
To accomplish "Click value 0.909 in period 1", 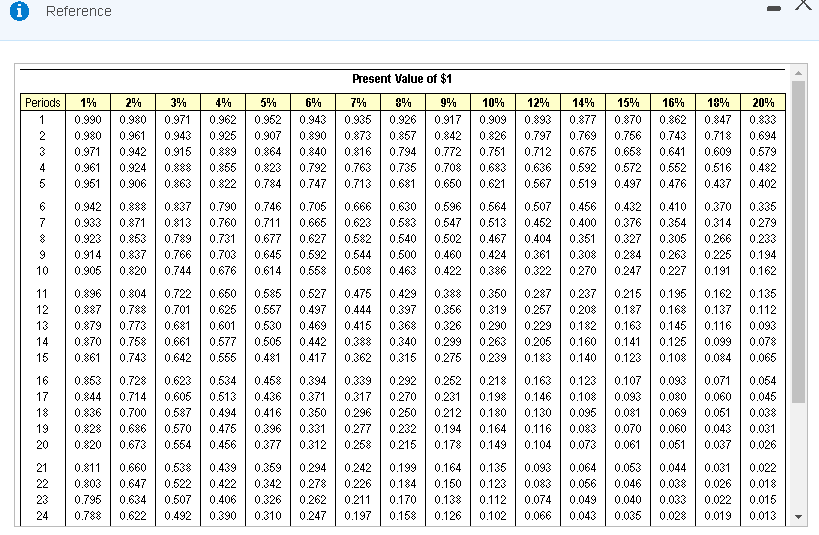I will tap(493, 120).
